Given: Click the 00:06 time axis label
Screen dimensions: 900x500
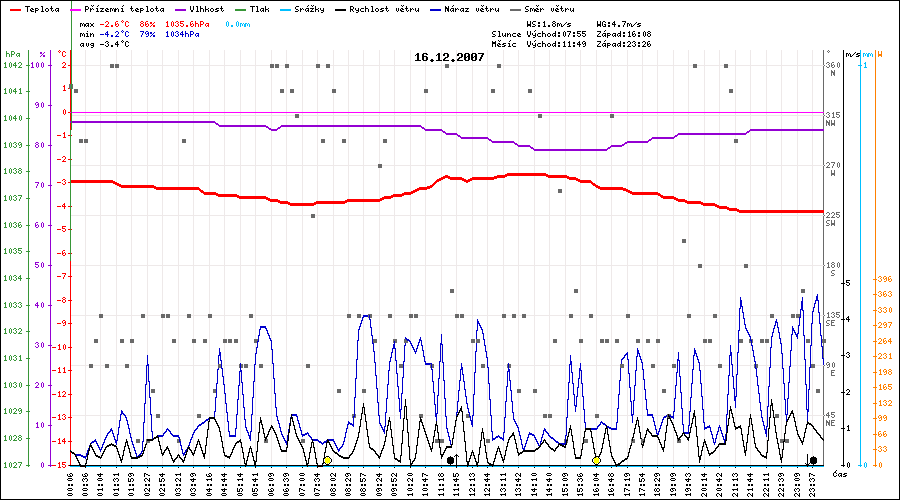Looking at the screenshot, I should tap(70, 485).
